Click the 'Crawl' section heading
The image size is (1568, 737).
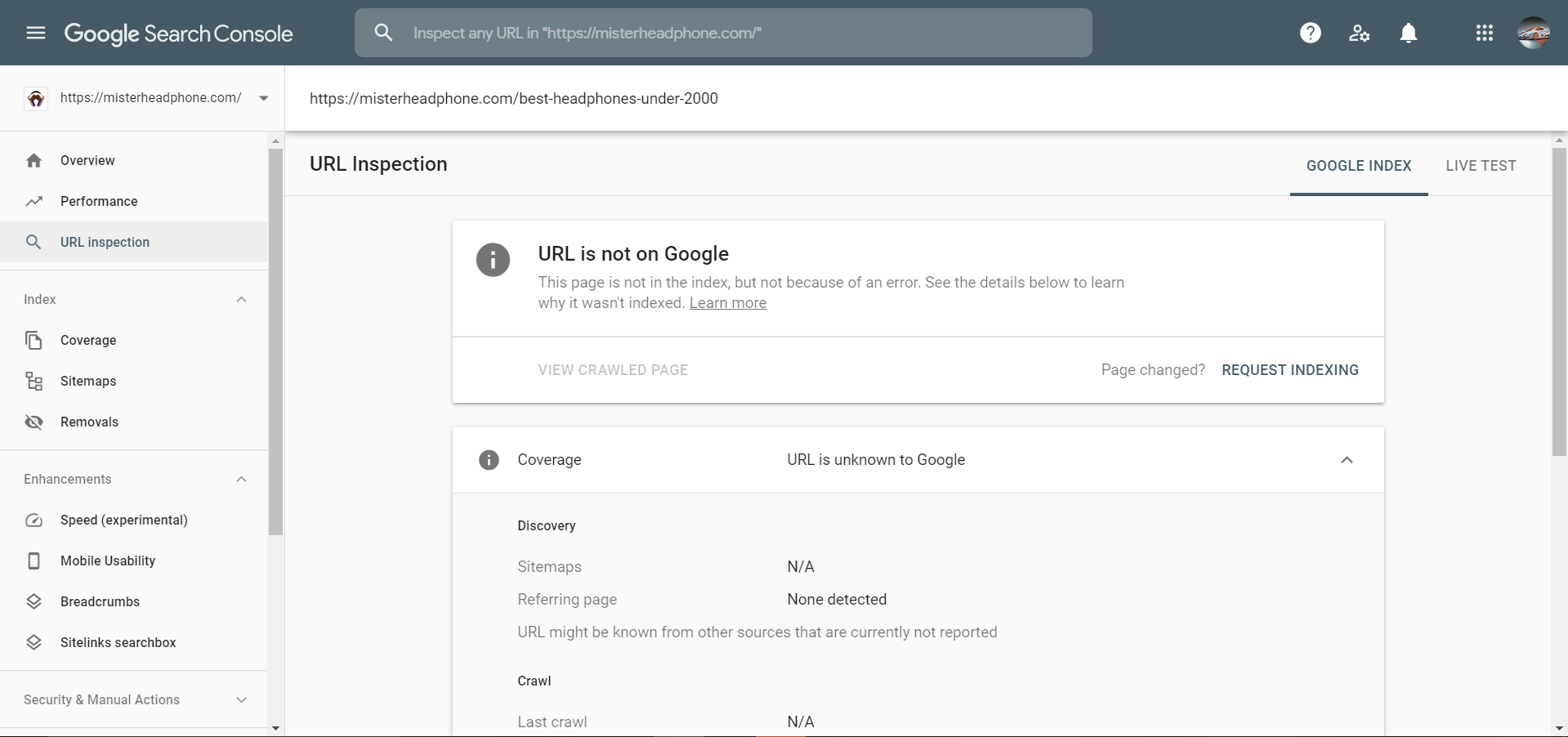(x=534, y=681)
